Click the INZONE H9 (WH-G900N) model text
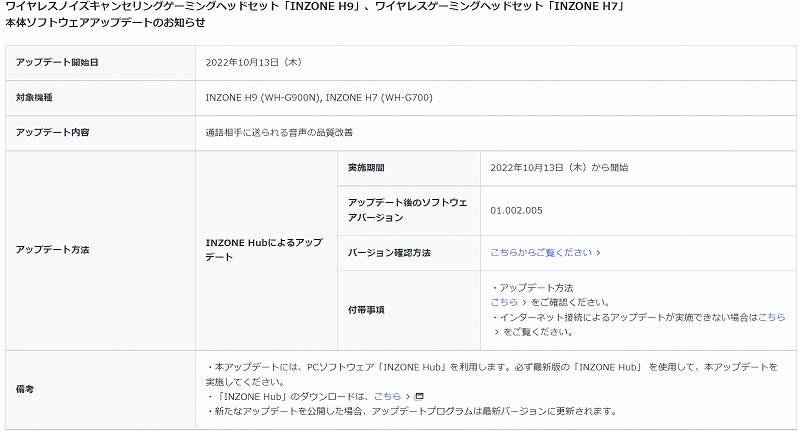The height and width of the screenshot is (432, 800). (263, 97)
